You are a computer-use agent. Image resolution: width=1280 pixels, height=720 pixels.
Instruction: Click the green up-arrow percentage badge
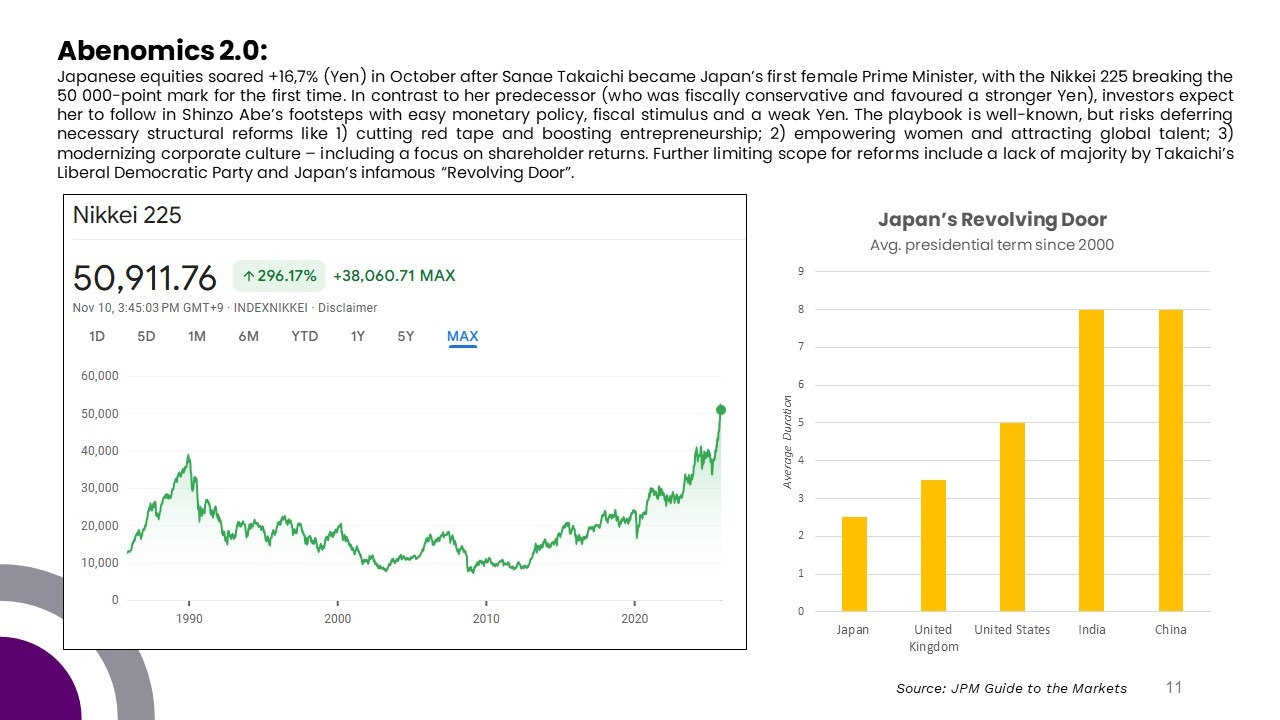[x=278, y=276]
